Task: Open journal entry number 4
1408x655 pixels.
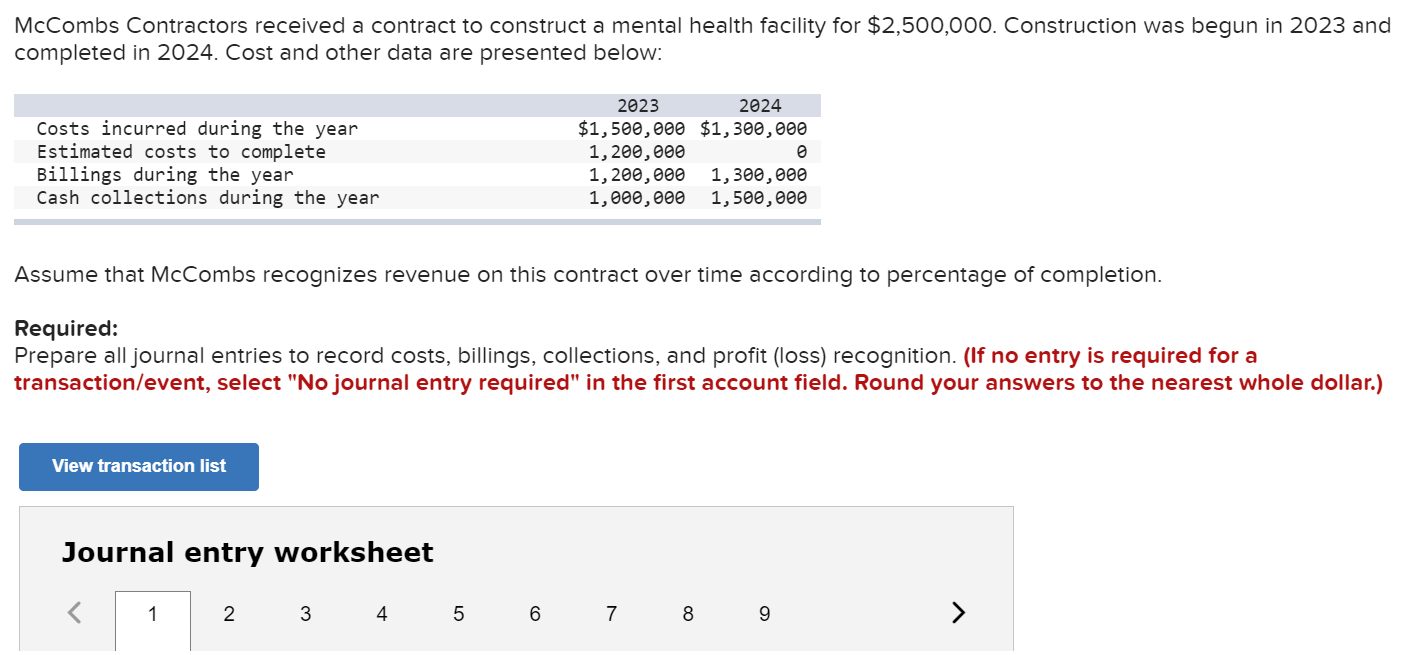Action: pyautogui.click(x=381, y=613)
